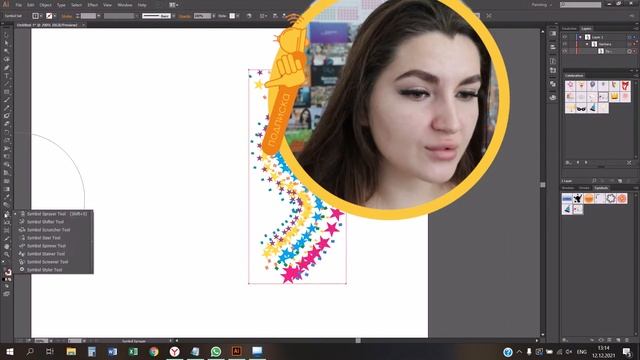Open the Effect menu

coord(93,5)
